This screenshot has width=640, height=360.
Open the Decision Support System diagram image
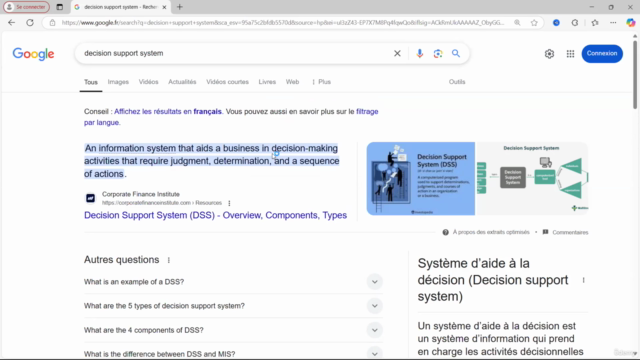(x=532, y=178)
